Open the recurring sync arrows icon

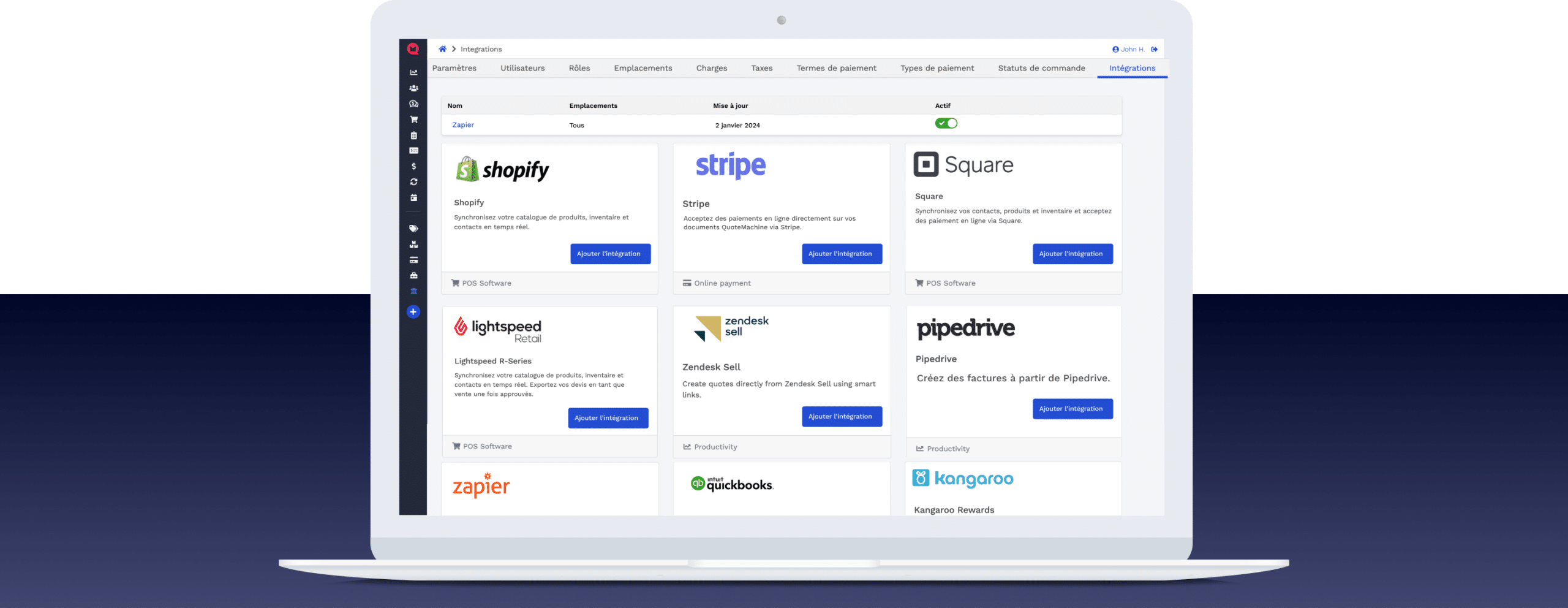pos(413,182)
